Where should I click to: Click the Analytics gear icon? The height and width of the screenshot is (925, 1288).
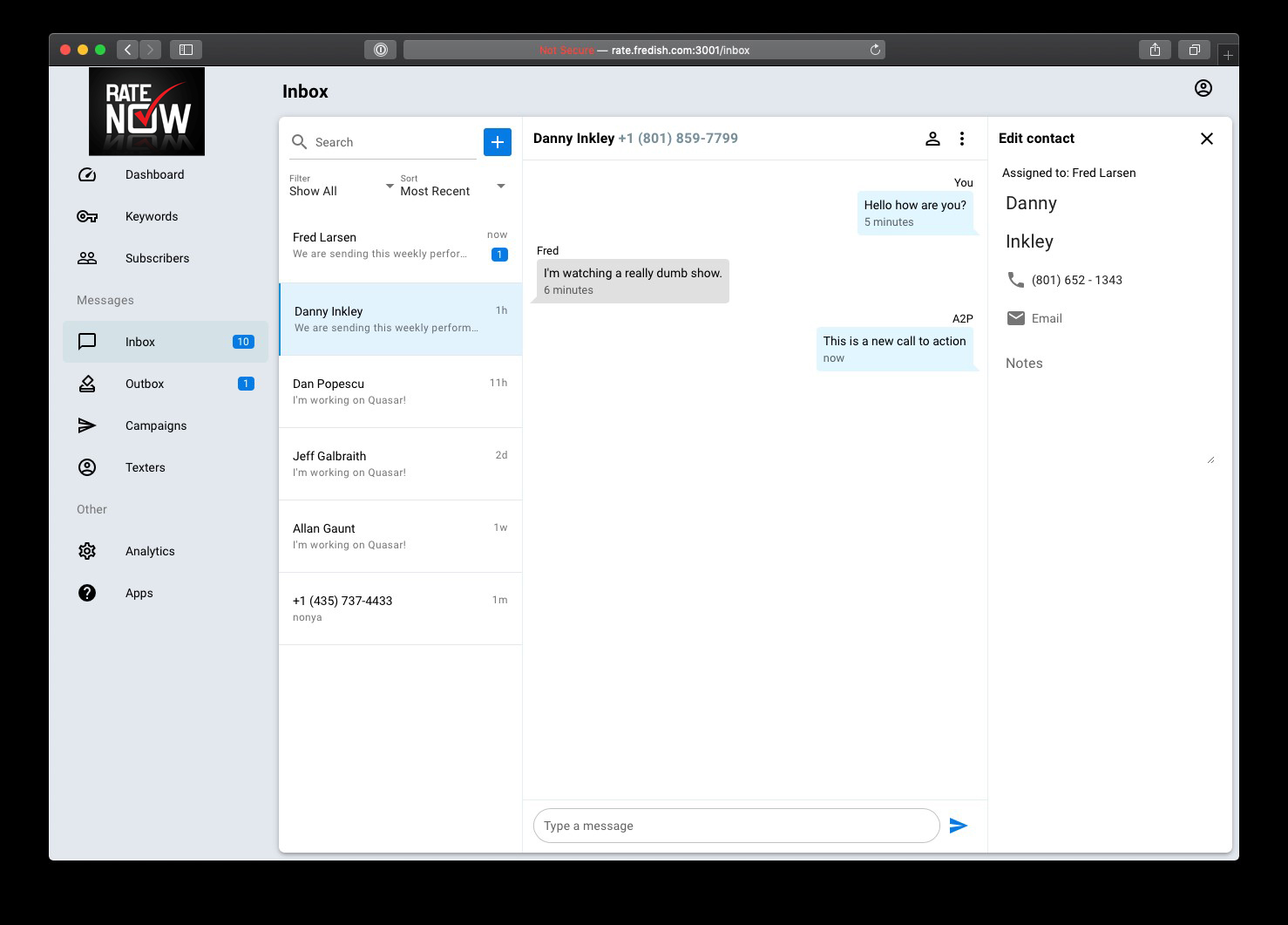pos(87,551)
